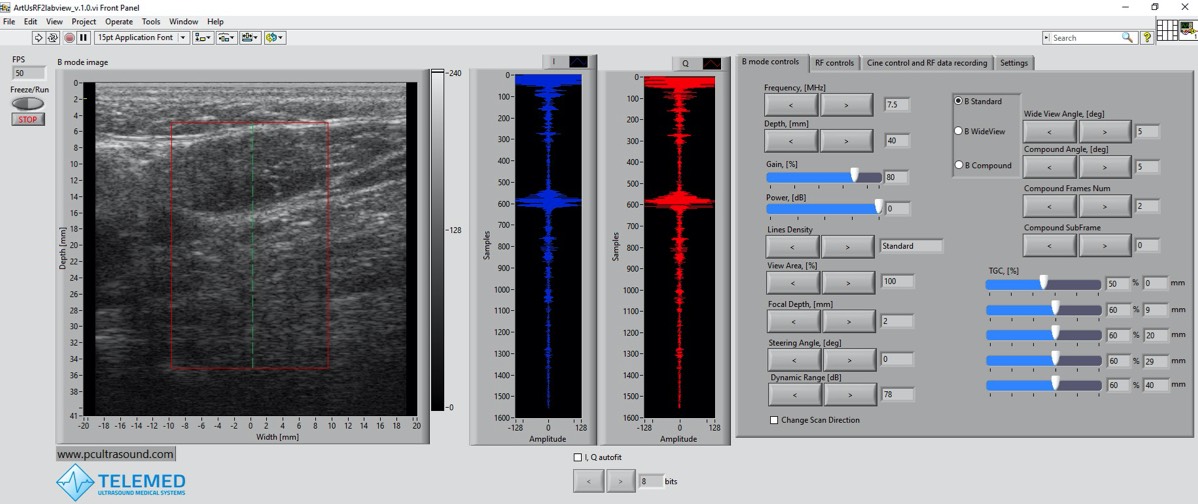Select the B mode controls tab

tap(771, 62)
